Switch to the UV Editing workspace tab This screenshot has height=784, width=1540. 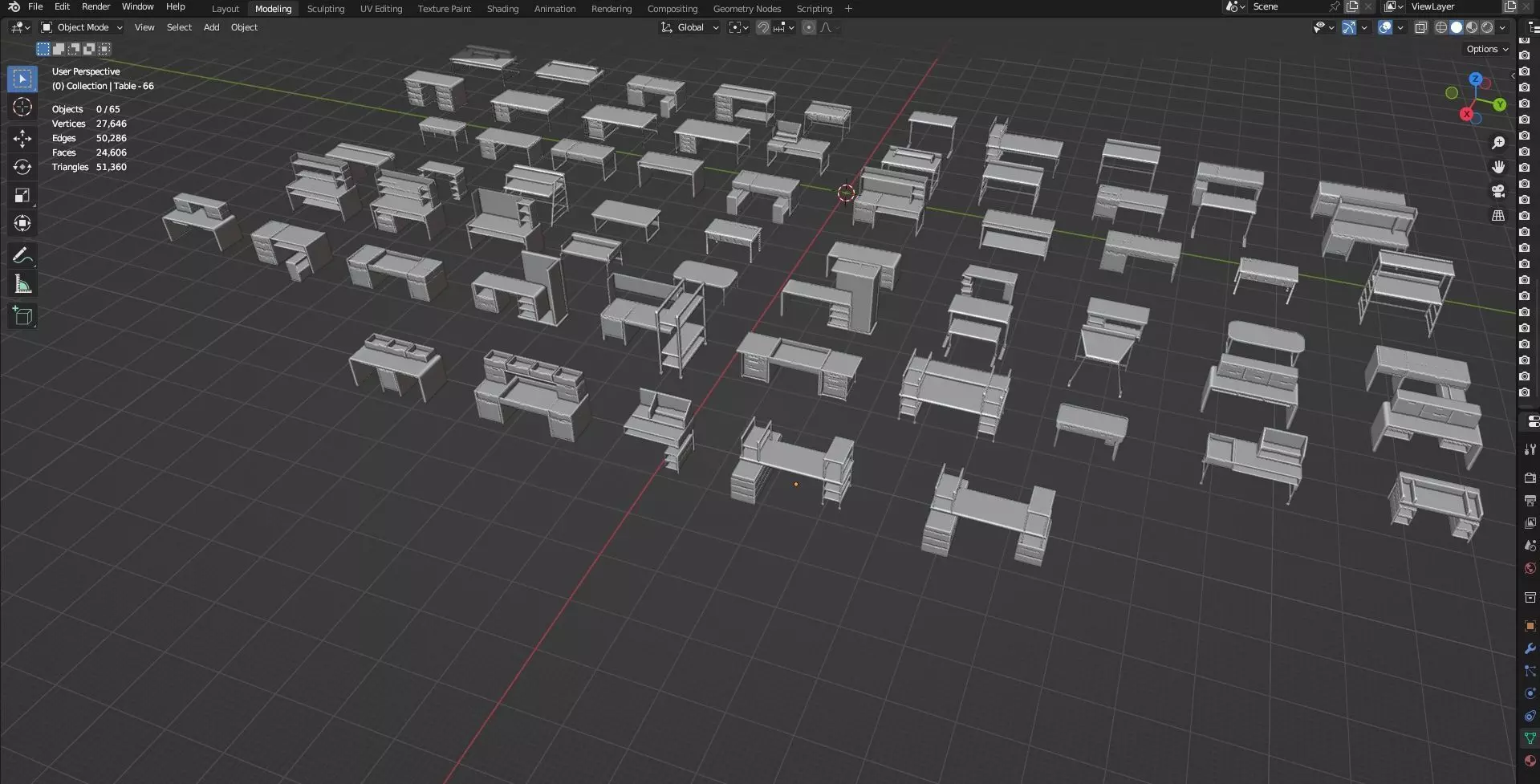click(381, 9)
